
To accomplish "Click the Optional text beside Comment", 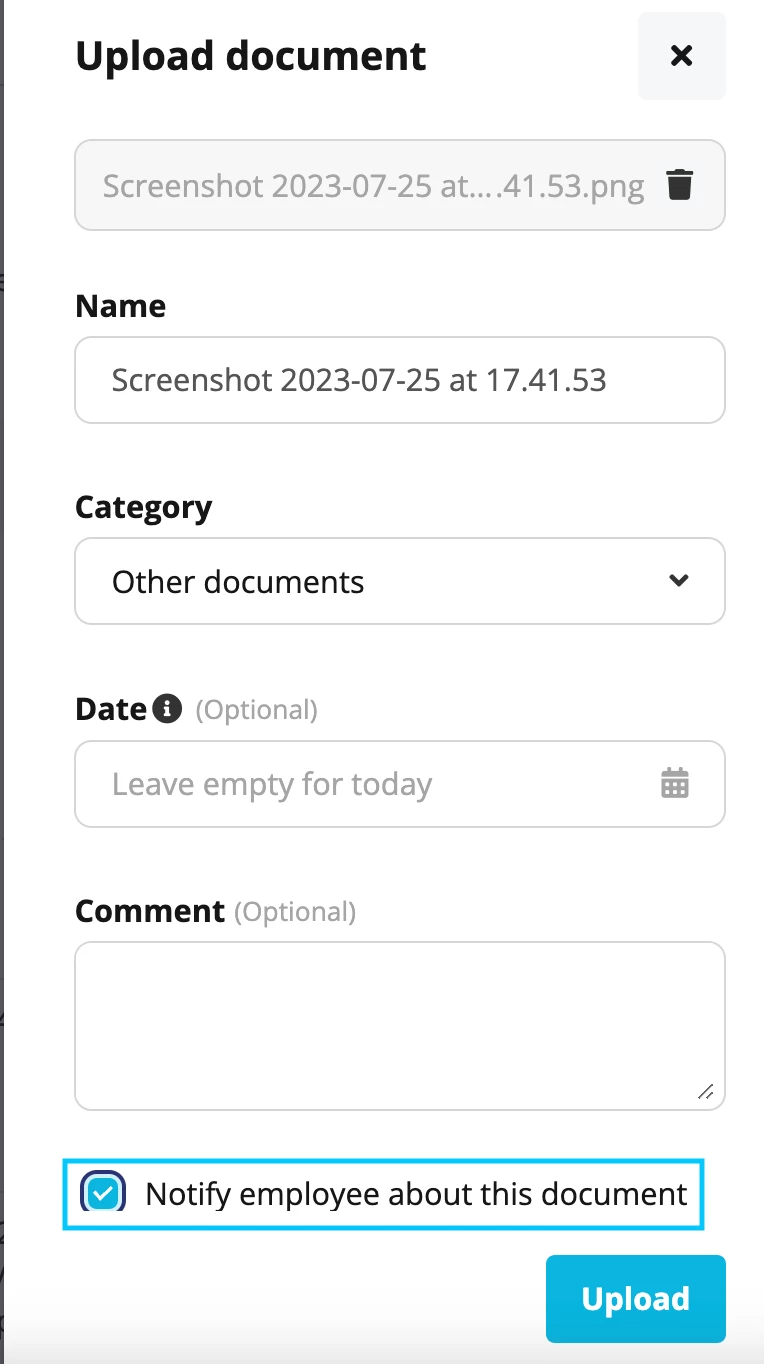I will coord(295,911).
